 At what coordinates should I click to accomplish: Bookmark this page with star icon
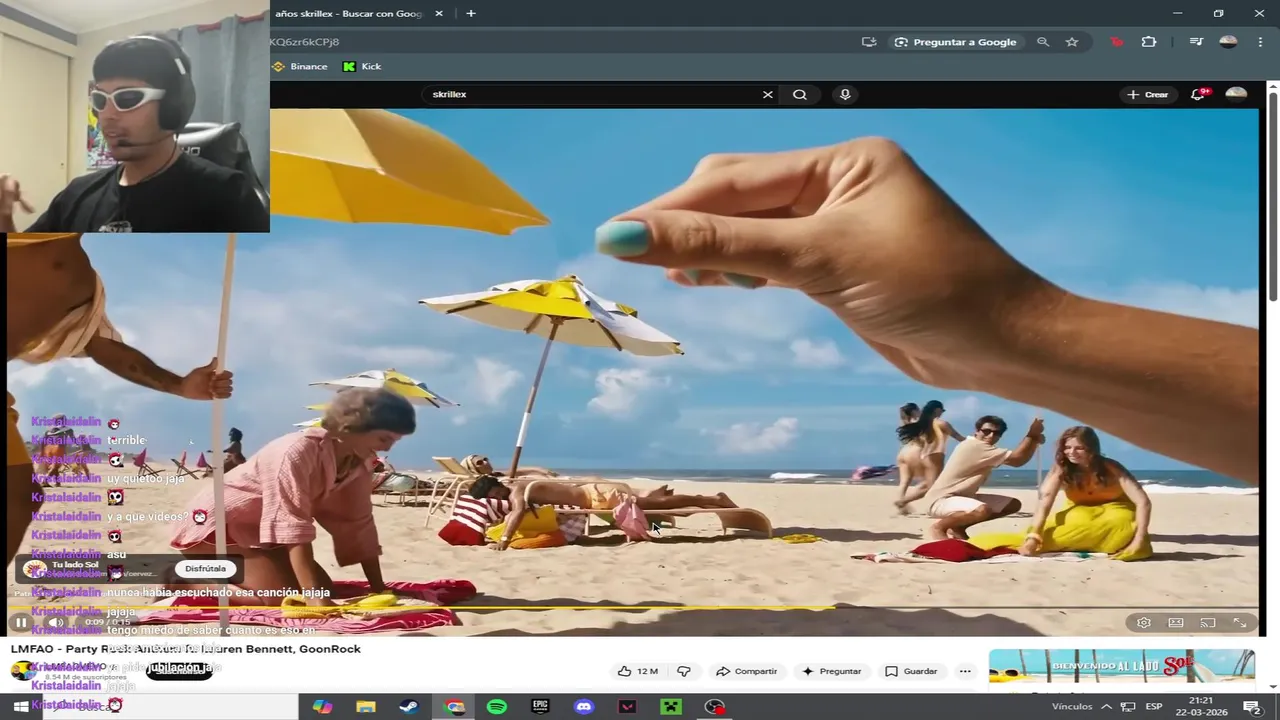click(1072, 42)
